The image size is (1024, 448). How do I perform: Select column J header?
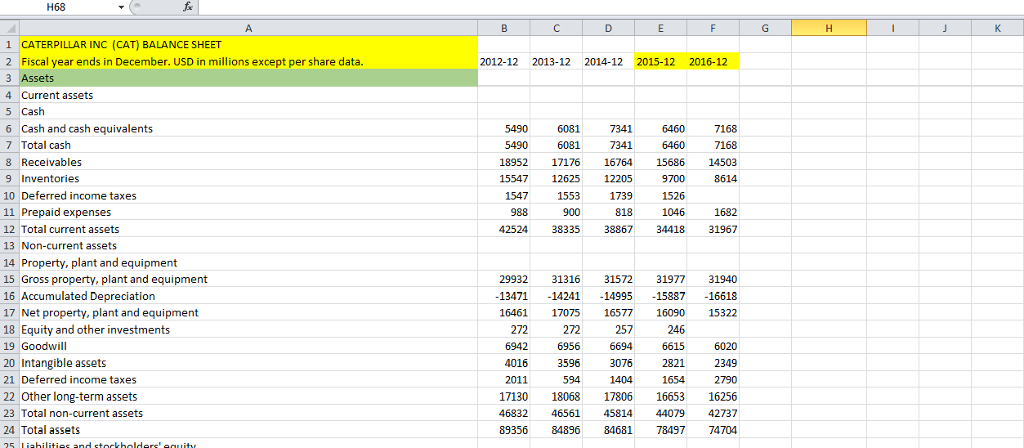point(945,28)
